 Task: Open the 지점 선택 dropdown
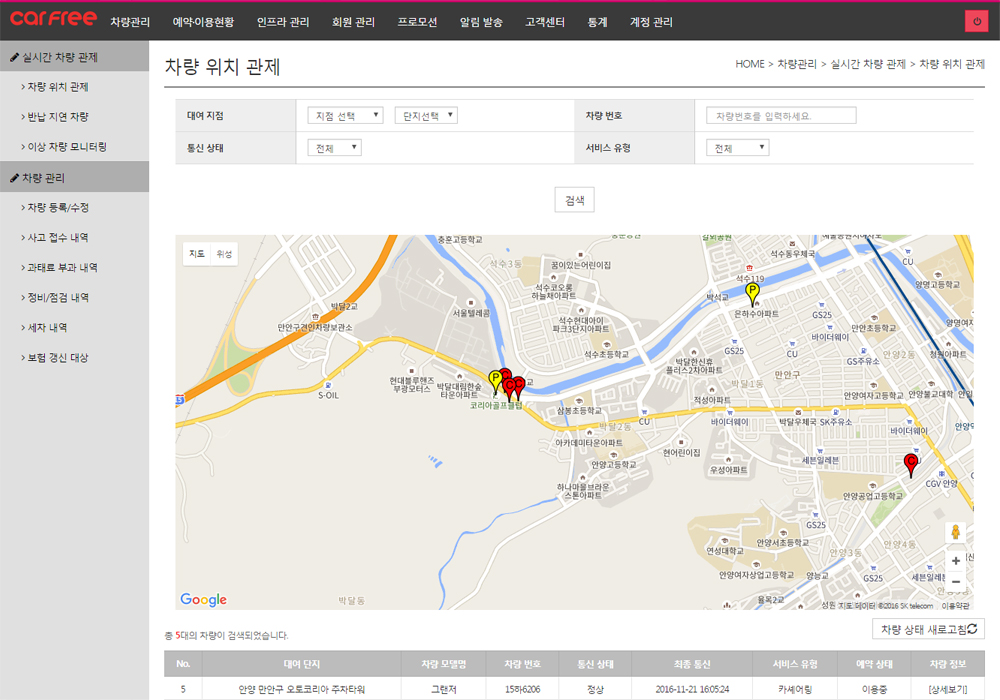pos(345,115)
